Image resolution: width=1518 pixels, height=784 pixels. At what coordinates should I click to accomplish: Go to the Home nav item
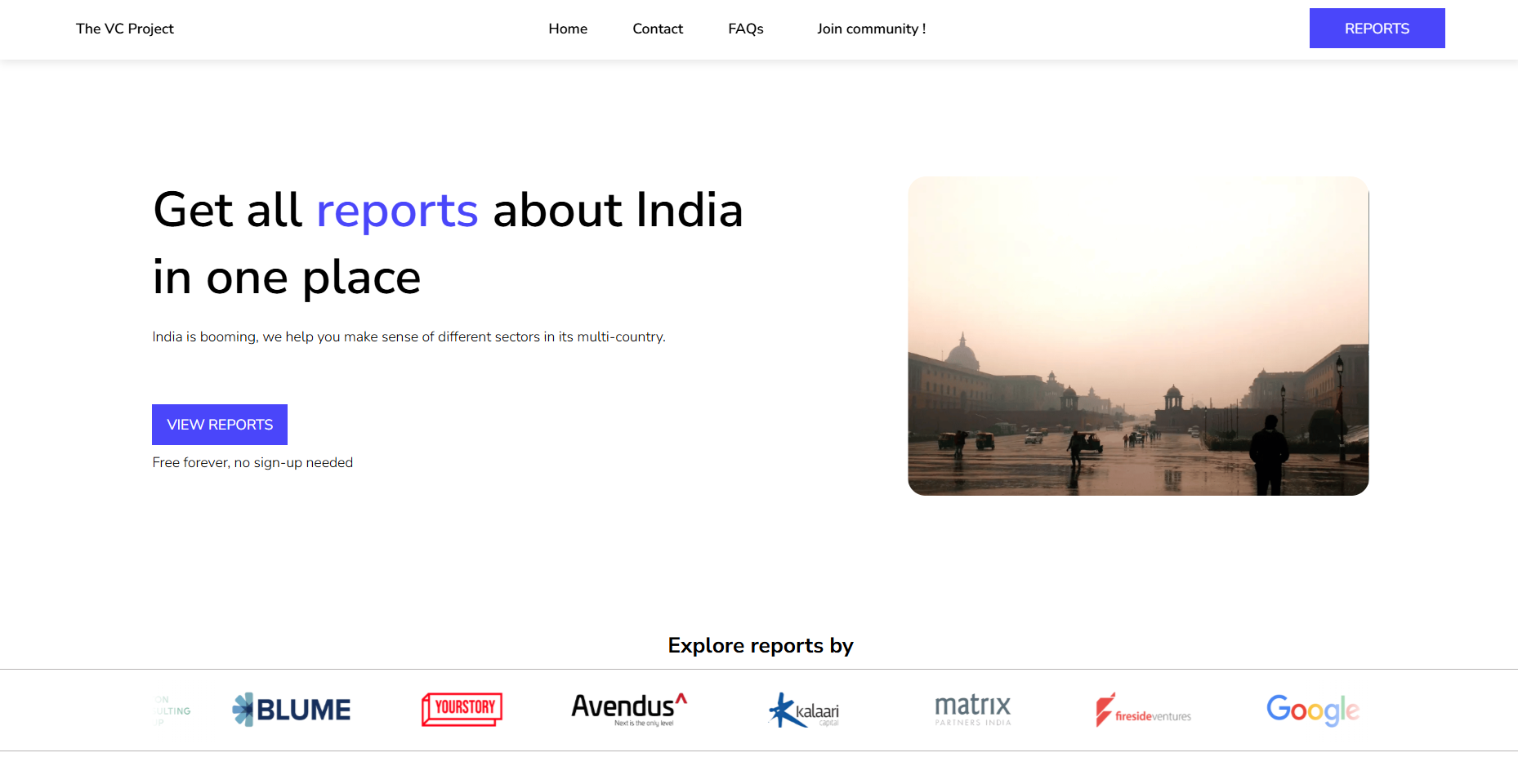(x=568, y=29)
